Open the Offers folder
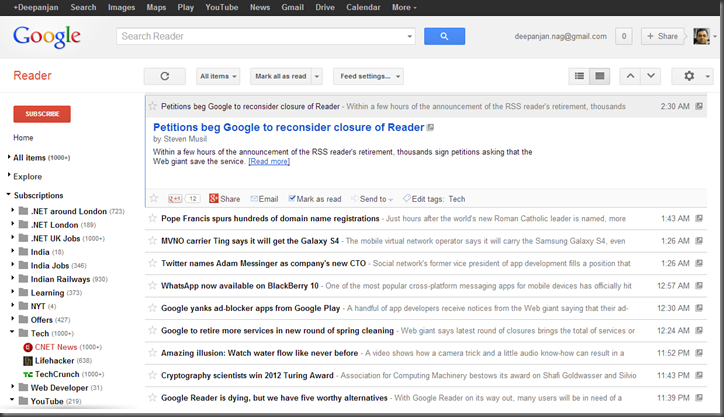Viewport: 724px width, 417px height. pyautogui.click(x=44, y=320)
